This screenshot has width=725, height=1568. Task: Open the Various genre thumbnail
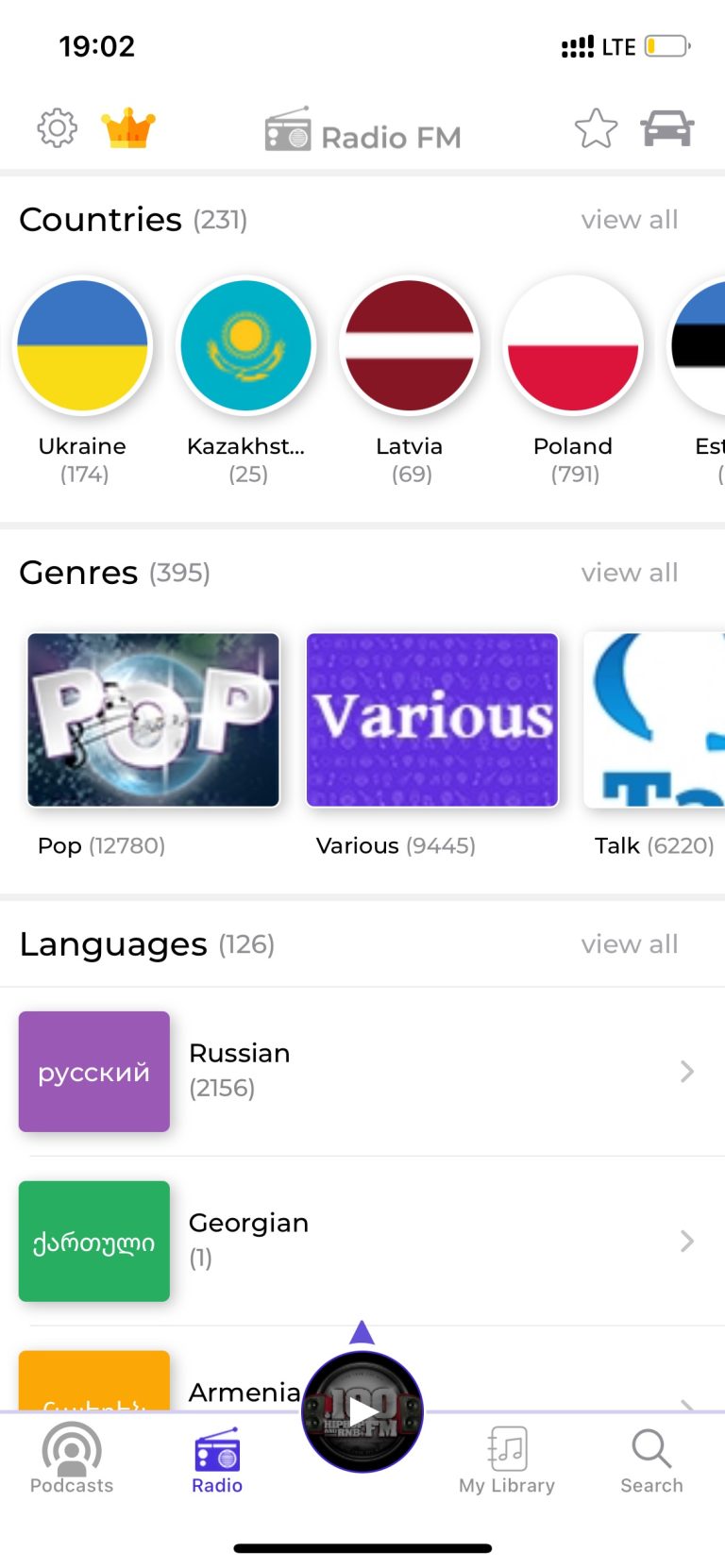[x=432, y=720]
